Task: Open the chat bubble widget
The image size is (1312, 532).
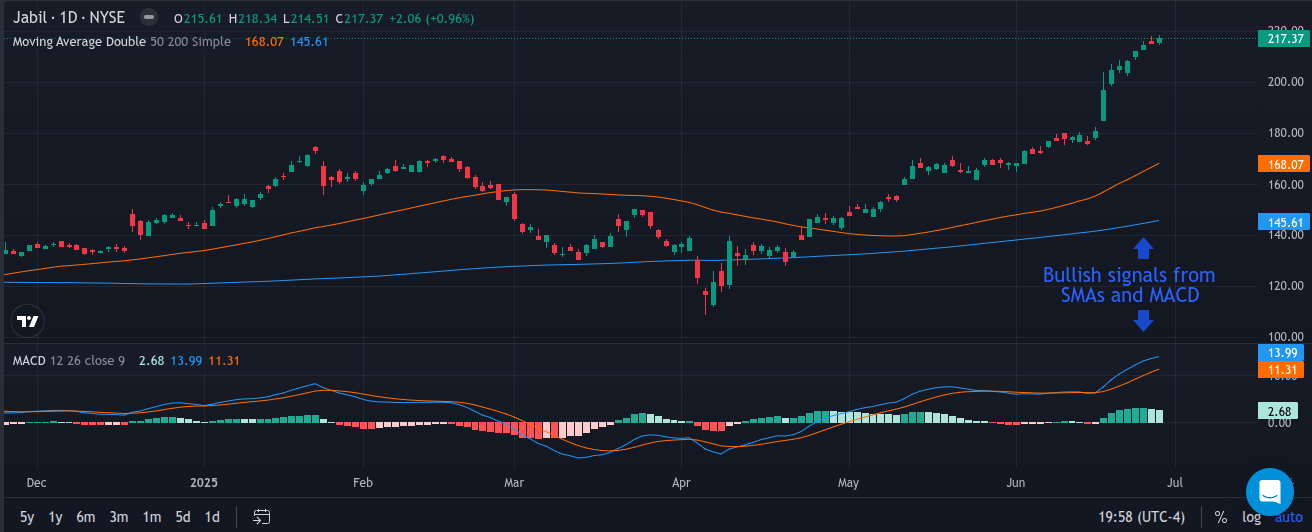Action: point(1270,492)
